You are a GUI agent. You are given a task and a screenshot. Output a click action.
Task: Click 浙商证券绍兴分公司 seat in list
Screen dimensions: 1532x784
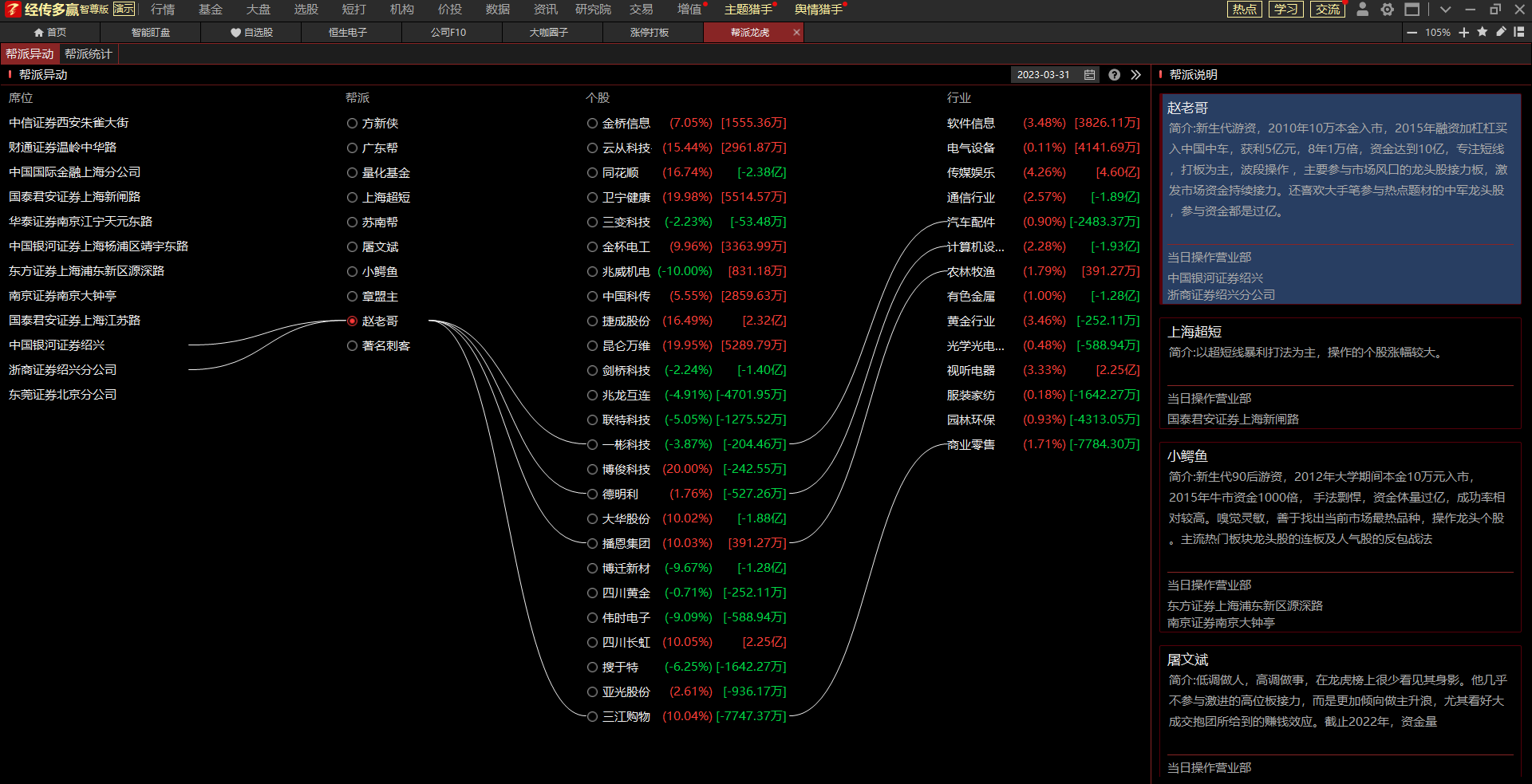(x=62, y=370)
